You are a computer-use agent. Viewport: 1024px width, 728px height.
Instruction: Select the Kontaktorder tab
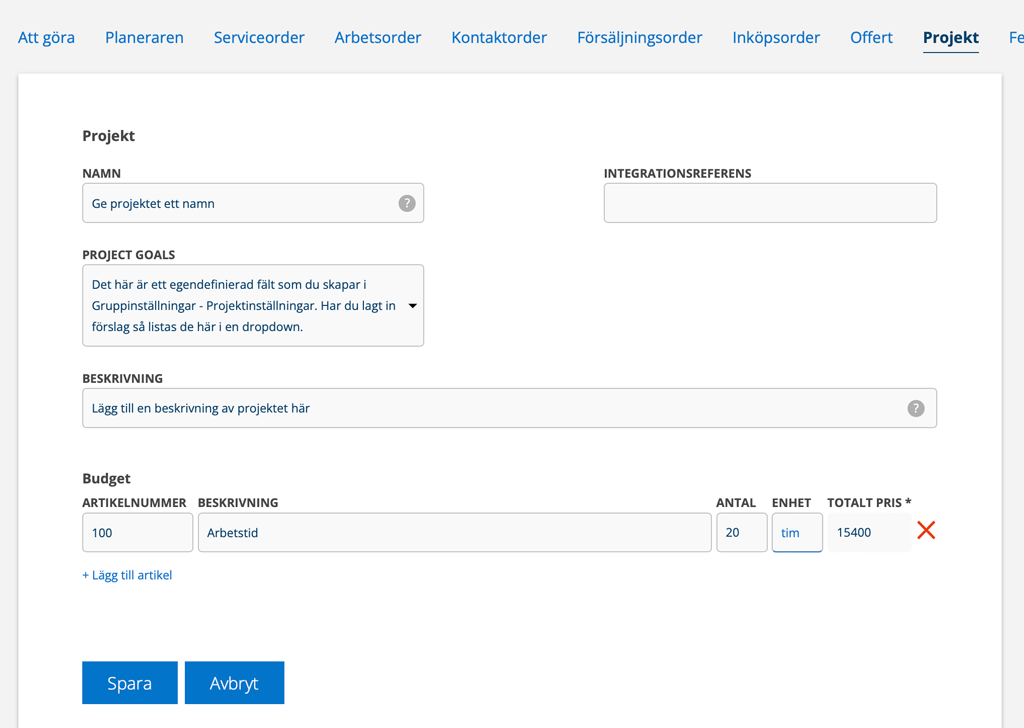[499, 37]
